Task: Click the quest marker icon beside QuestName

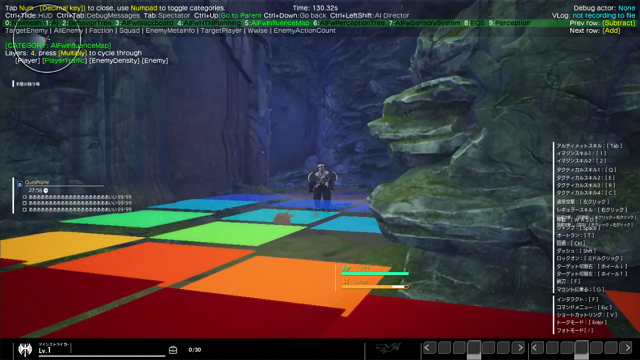Action: tap(20, 184)
